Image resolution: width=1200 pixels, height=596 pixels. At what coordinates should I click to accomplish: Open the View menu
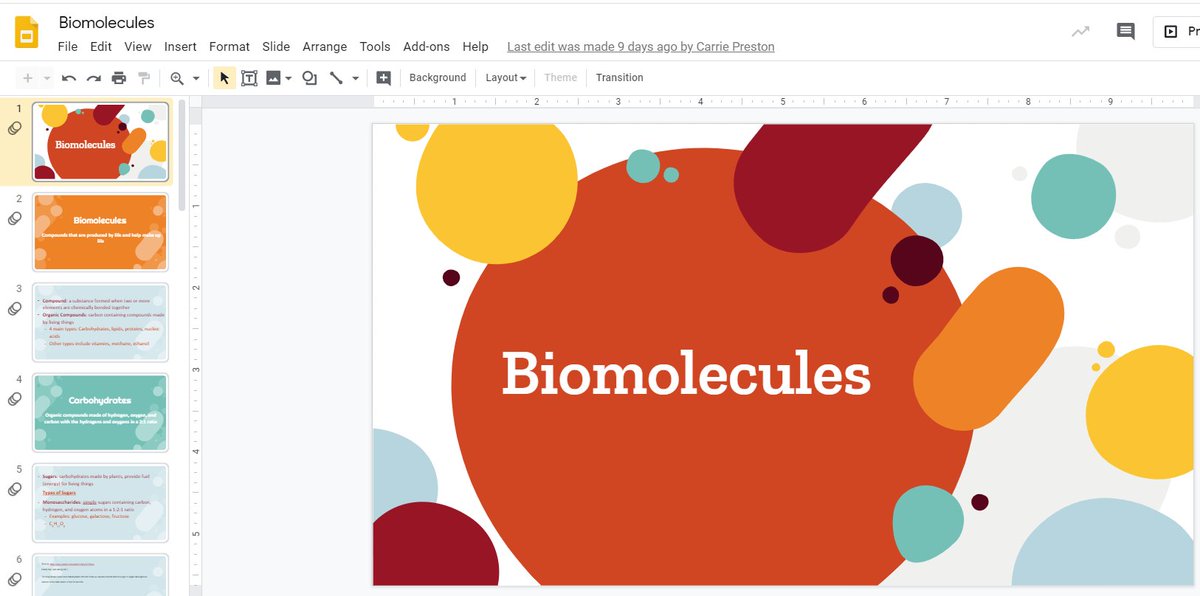(138, 47)
